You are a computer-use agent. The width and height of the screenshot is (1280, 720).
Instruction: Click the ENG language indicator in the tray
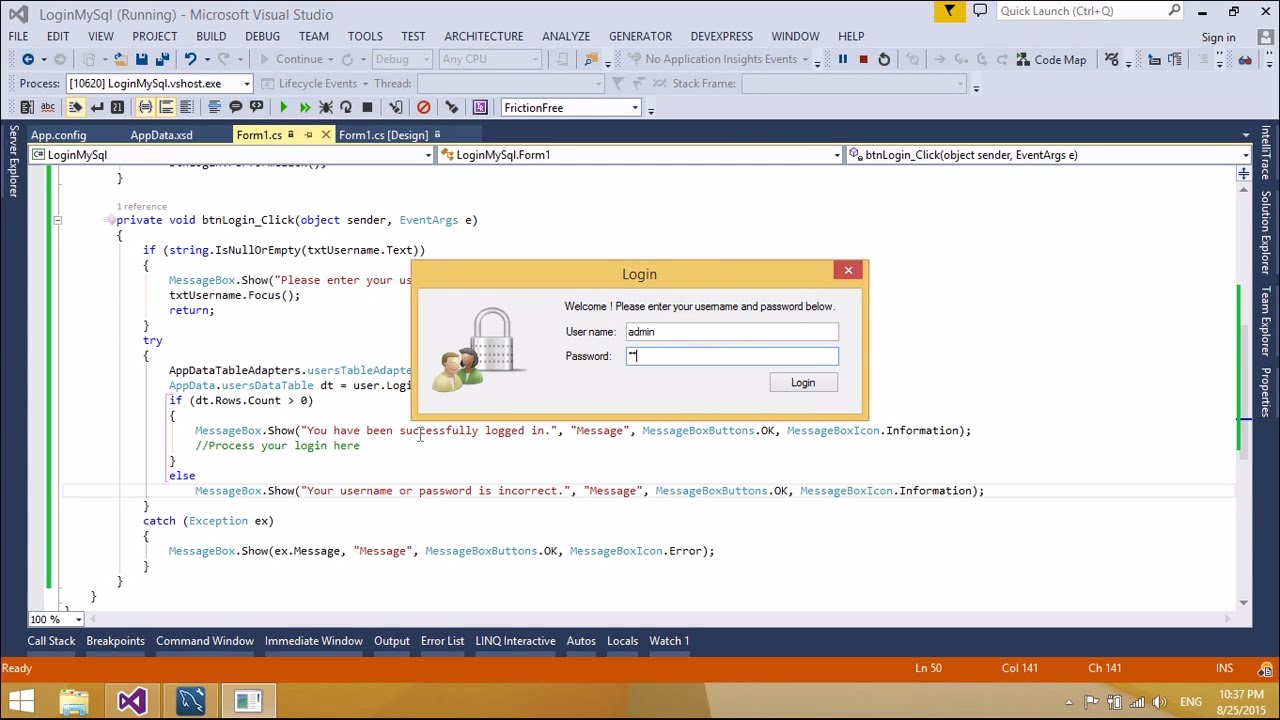[1190, 702]
